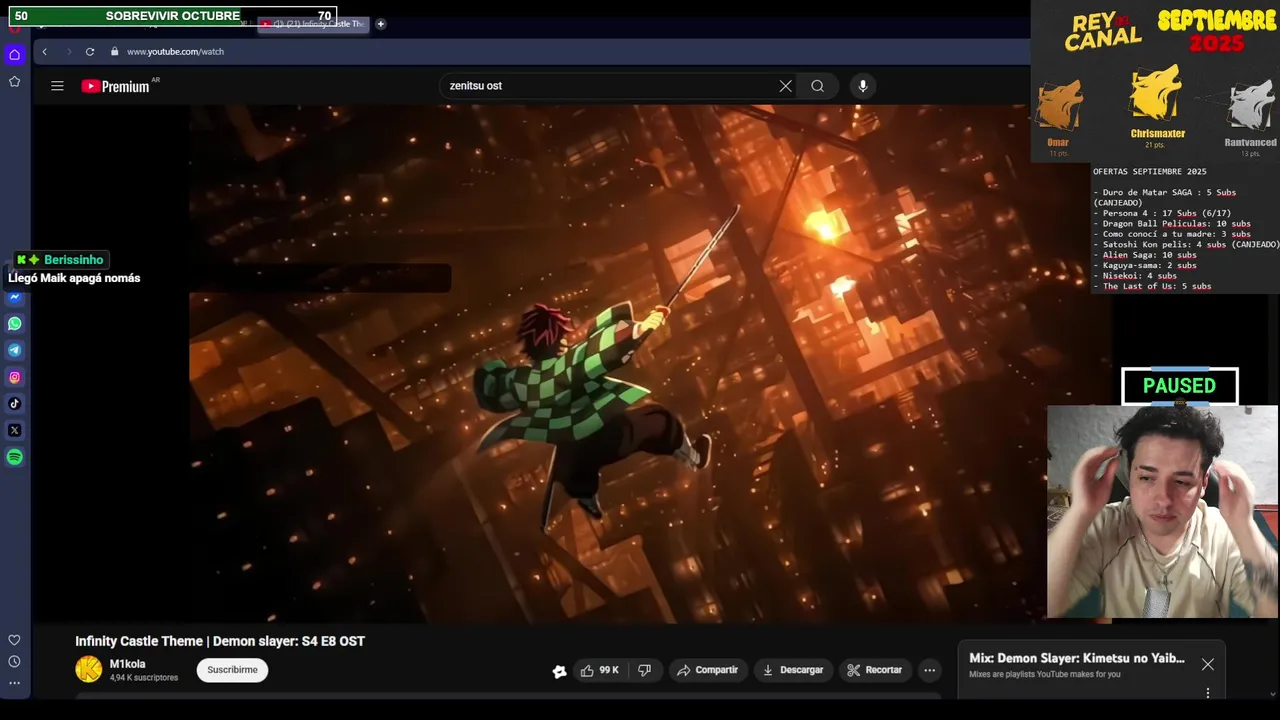The height and width of the screenshot is (720, 1280).
Task: Open Instagram in the Opera sidebar
Action: [x=14, y=377]
